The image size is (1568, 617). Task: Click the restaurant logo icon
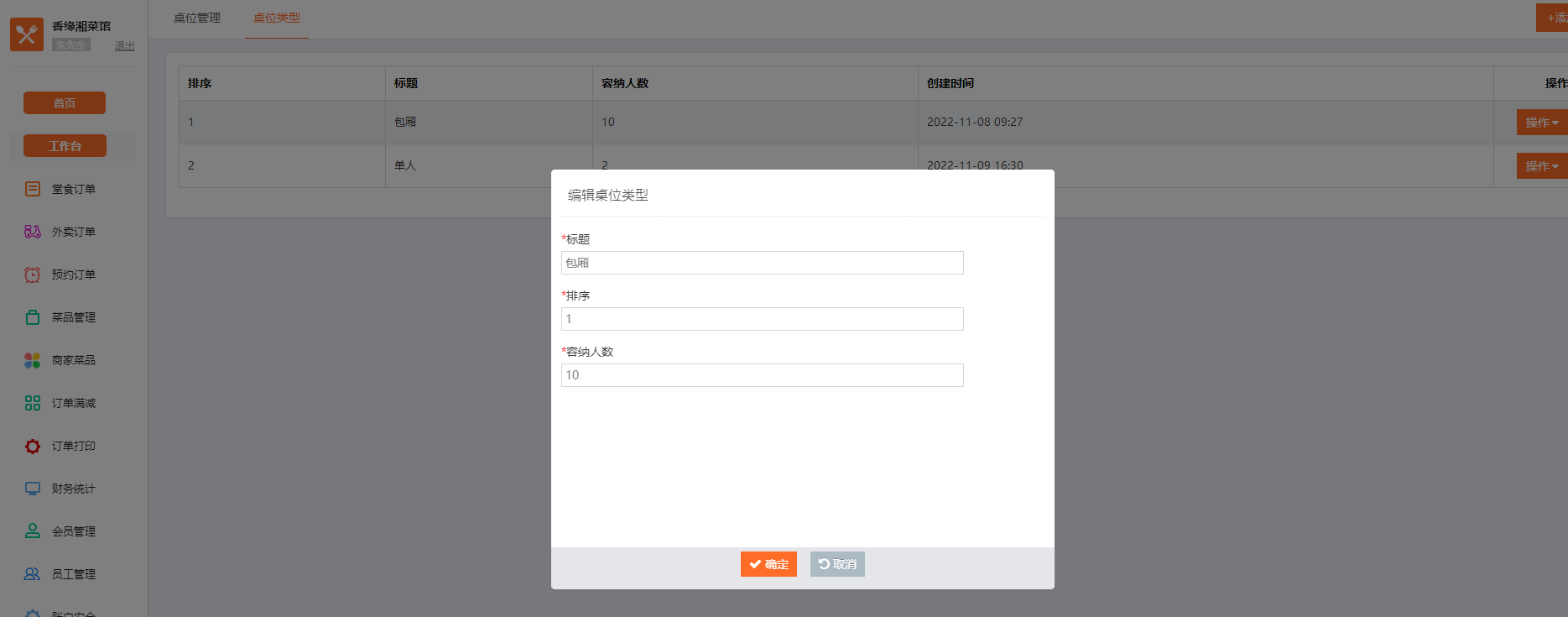coord(27,34)
